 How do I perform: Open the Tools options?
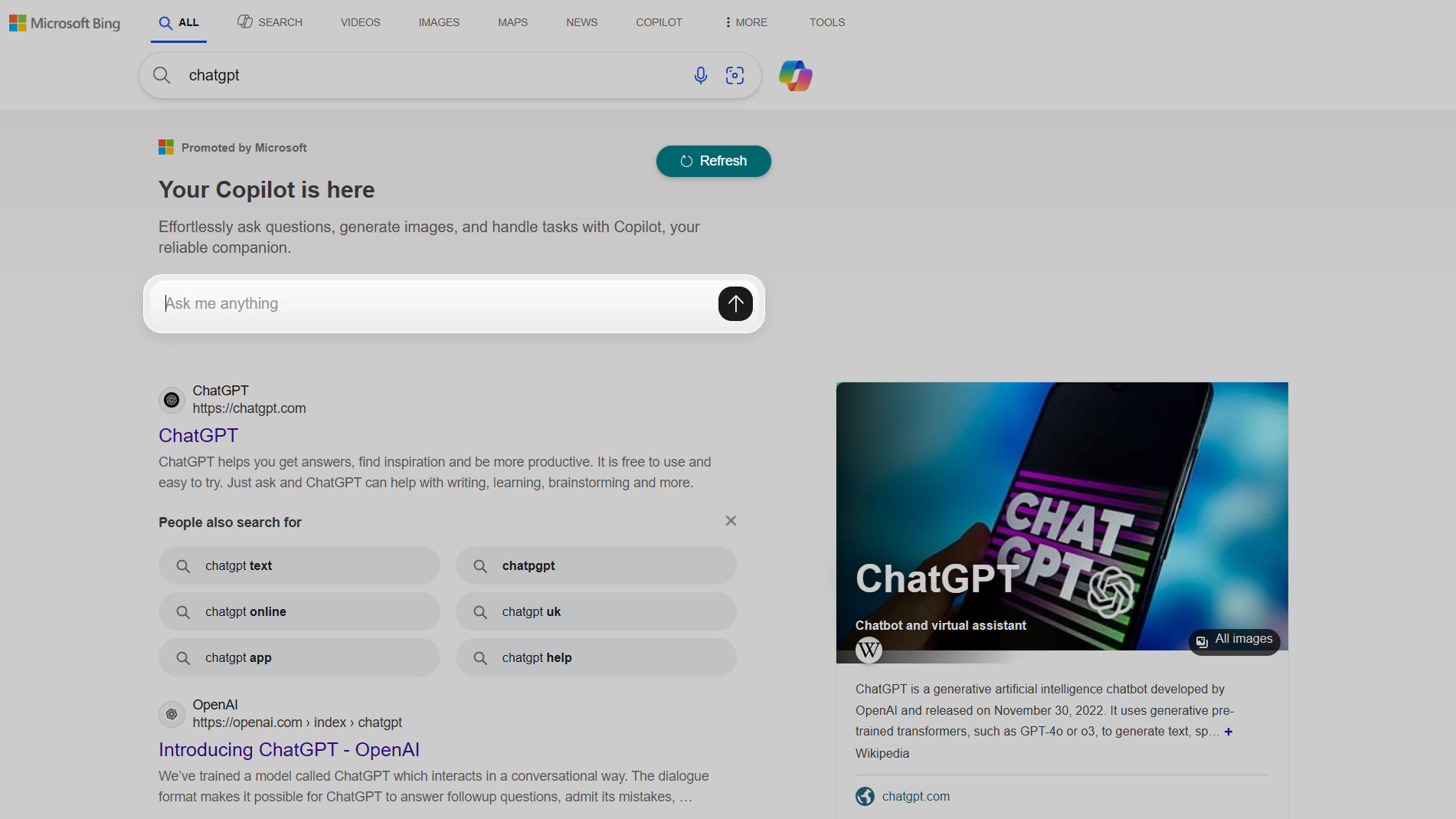[826, 22]
